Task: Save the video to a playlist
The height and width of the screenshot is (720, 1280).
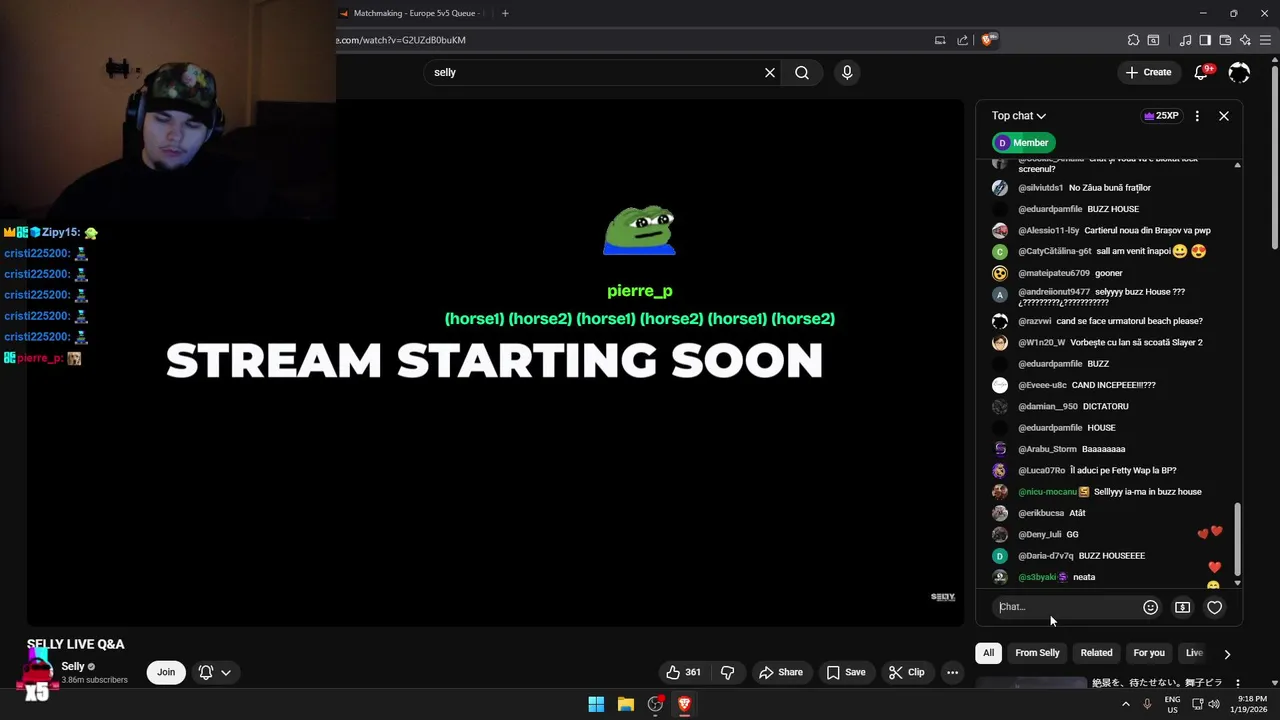Action: 846,672
